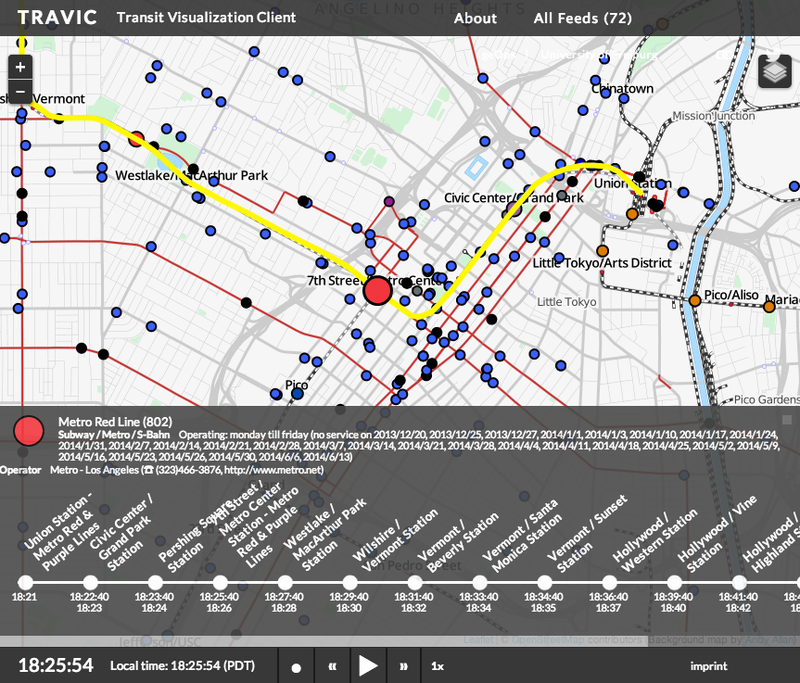
Task: Zoom out on the map
Action: (x=20, y=92)
